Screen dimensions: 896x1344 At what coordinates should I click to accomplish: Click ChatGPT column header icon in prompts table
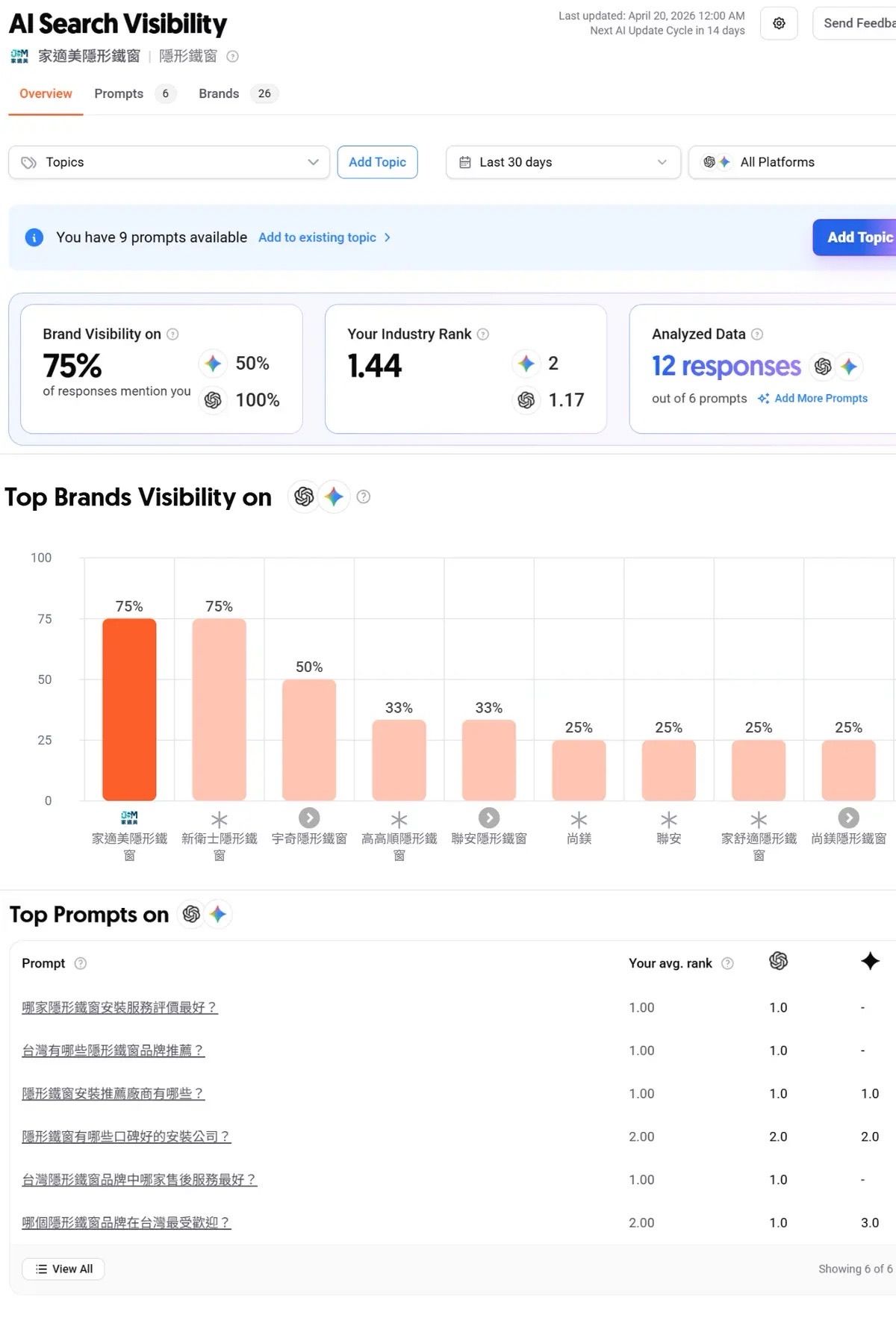click(x=778, y=961)
